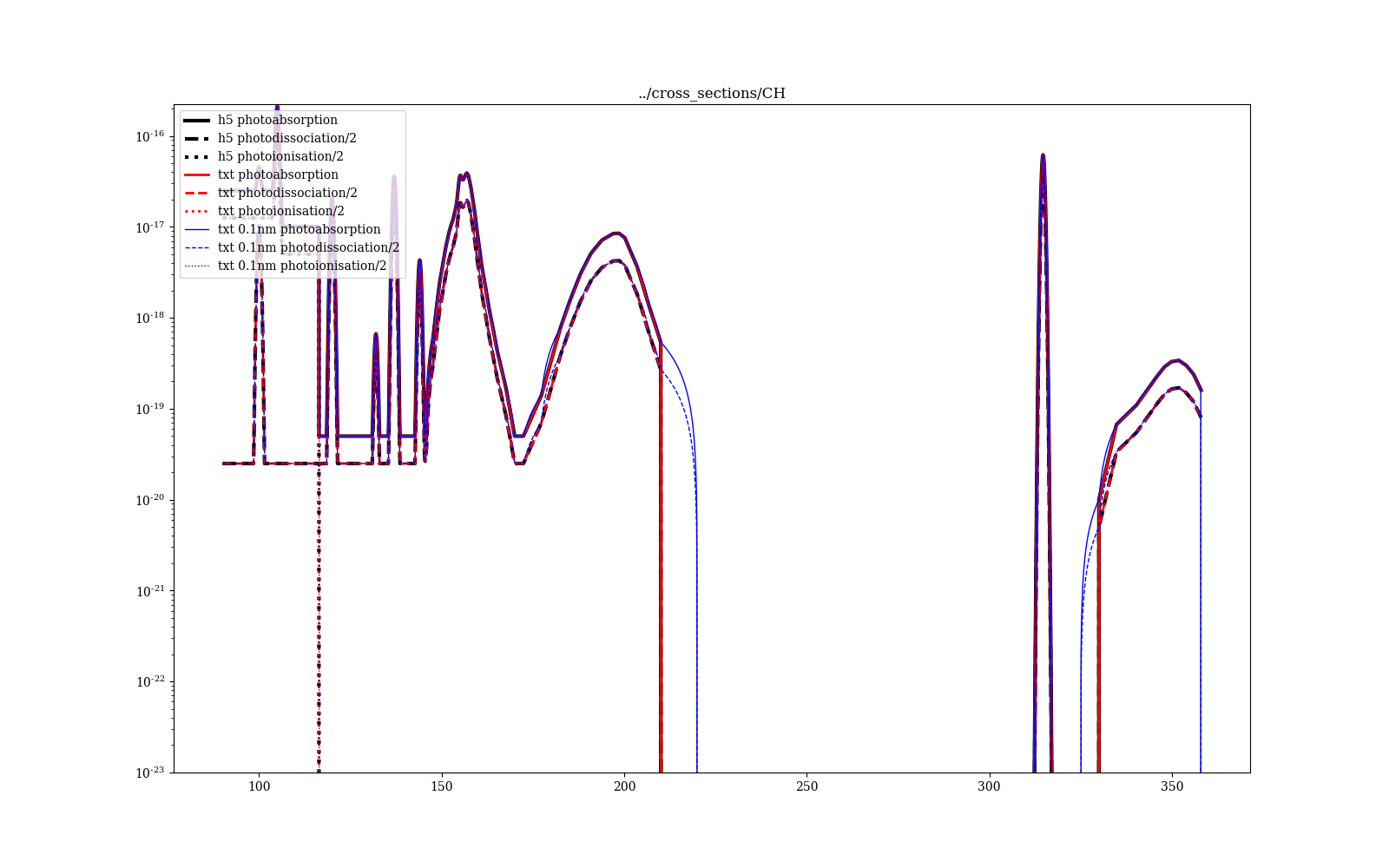Click the plot title '../cross_sections/CH'

click(x=712, y=94)
